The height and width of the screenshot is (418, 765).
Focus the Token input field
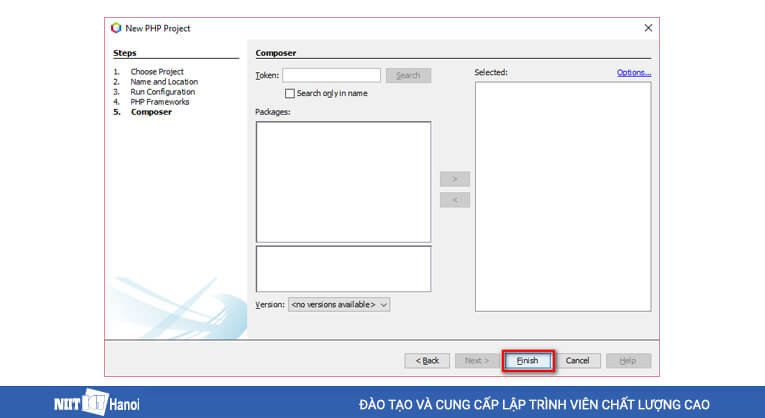pos(331,75)
